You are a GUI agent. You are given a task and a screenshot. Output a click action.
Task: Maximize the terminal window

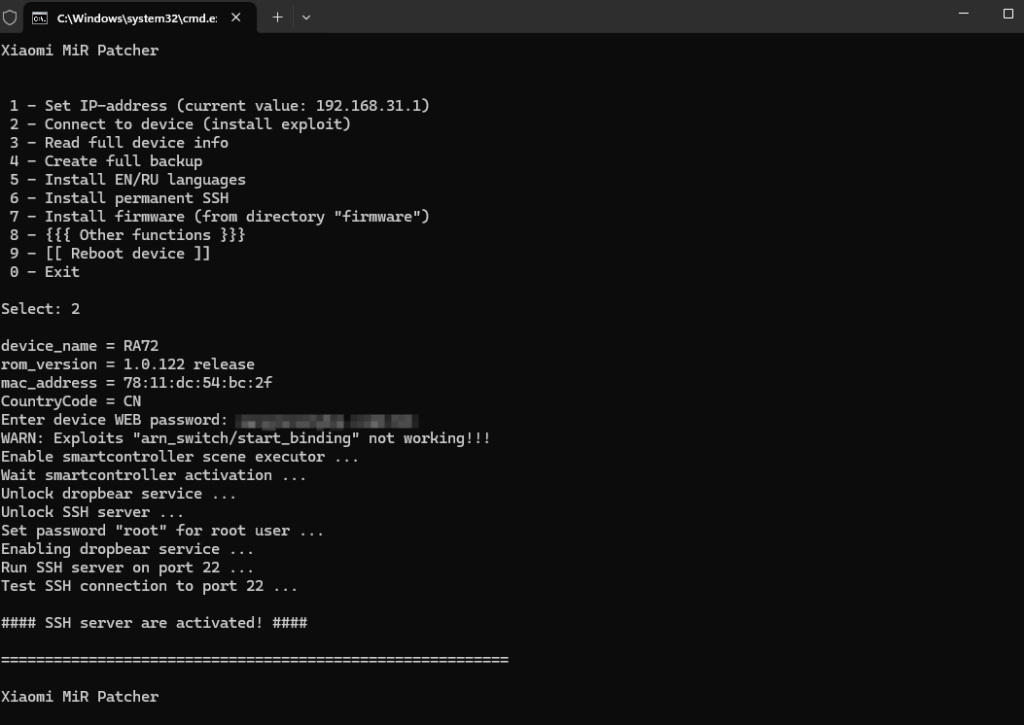pyautogui.click(x=1007, y=14)
